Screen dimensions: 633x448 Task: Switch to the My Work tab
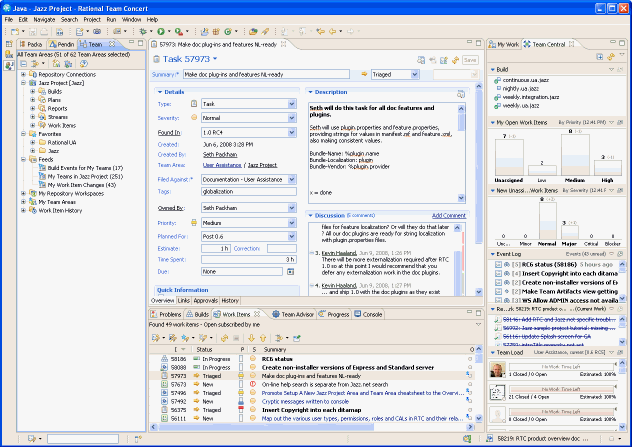pos(504,44)
